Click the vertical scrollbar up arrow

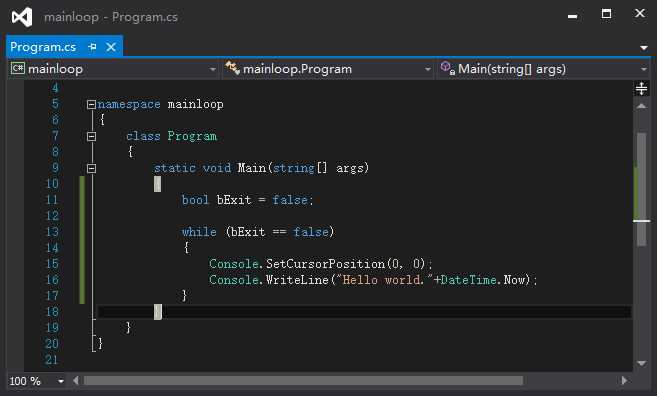pos(641,106)
